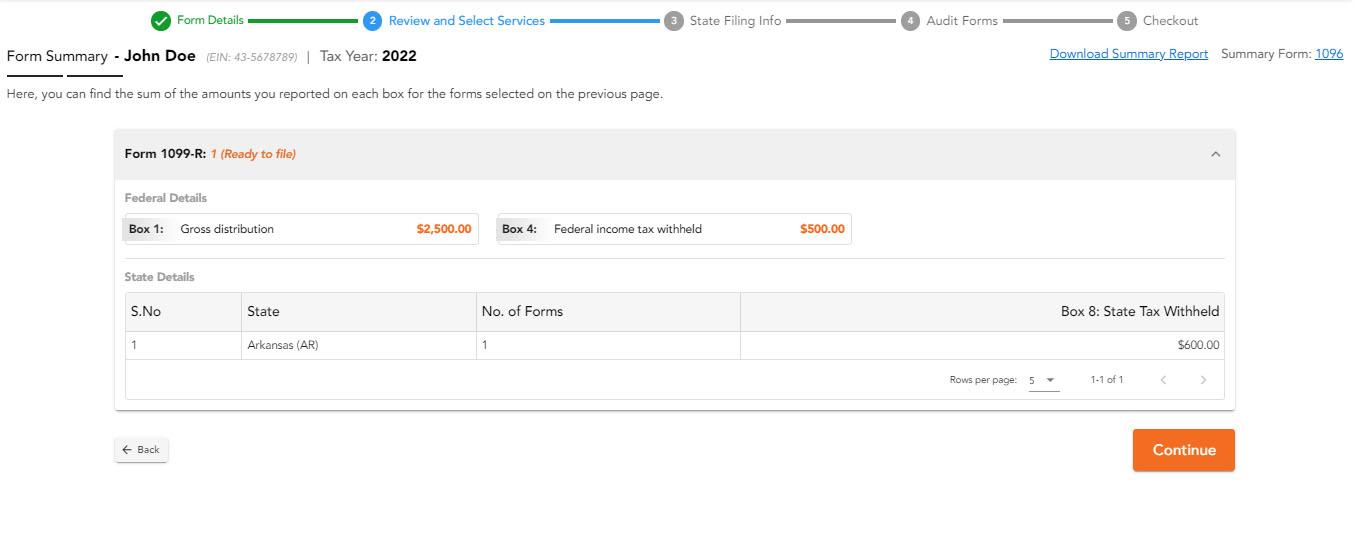
Task: Open the Review and Select Services step
Action: pos(467,20)
